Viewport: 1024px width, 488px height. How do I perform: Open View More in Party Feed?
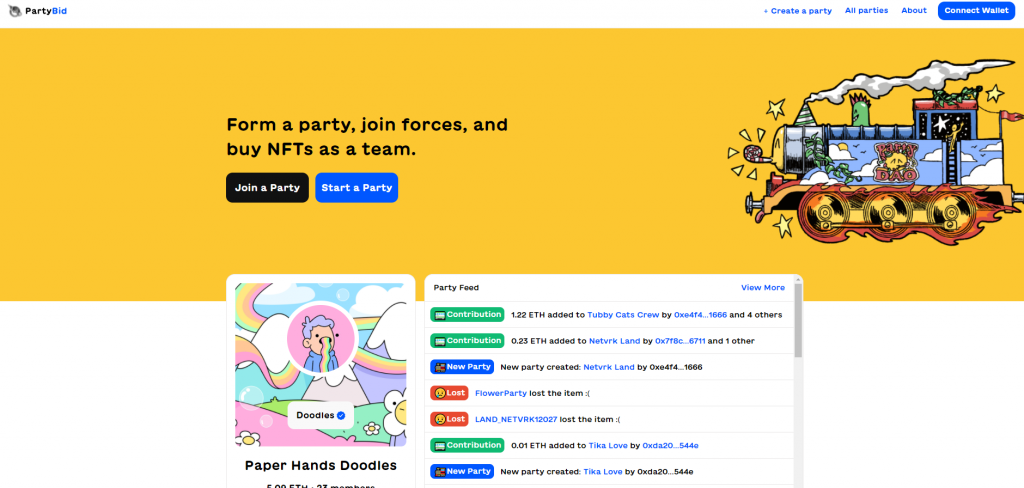pos(763,287)
